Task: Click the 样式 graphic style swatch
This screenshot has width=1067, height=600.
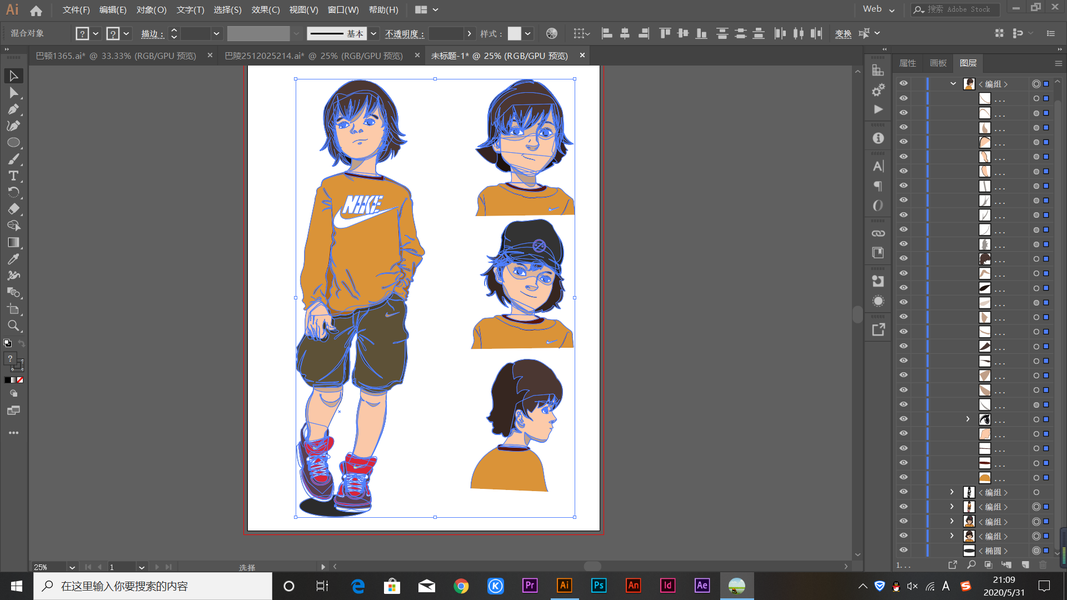Action: (x=514, y=33)
